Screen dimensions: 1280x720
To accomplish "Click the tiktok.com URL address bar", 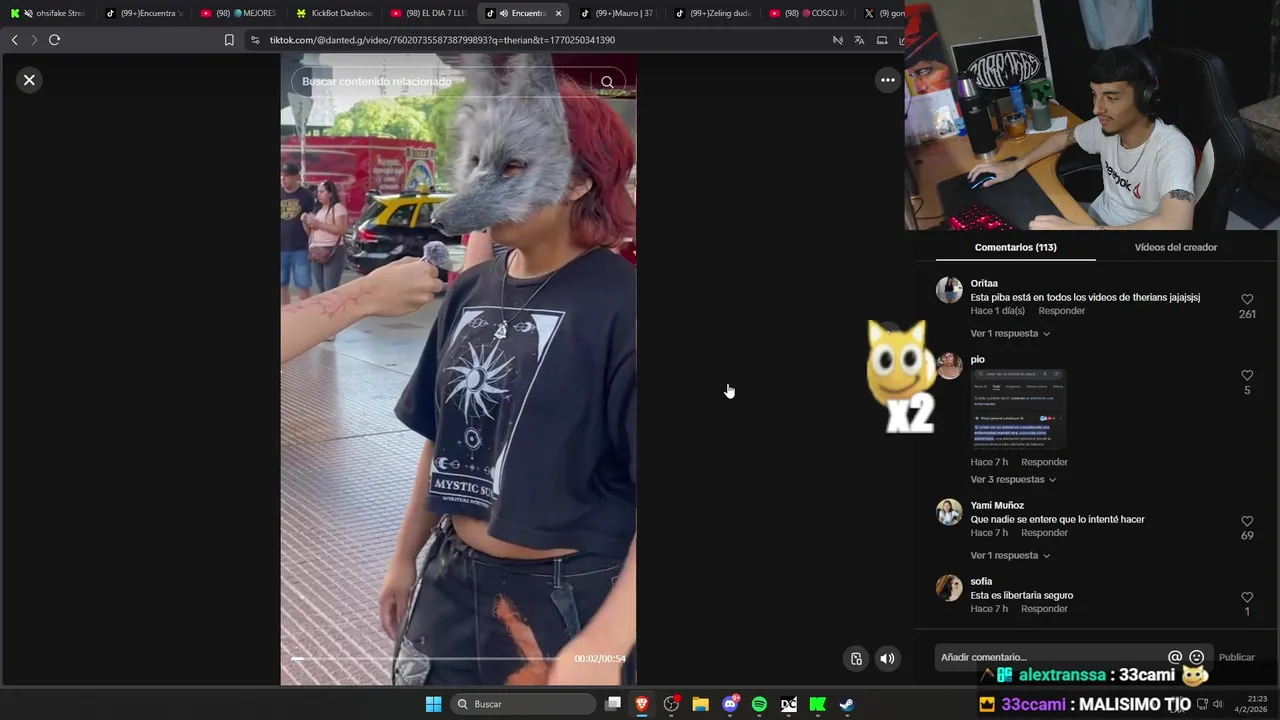I will pyautogui.click(x=442, y=40).
